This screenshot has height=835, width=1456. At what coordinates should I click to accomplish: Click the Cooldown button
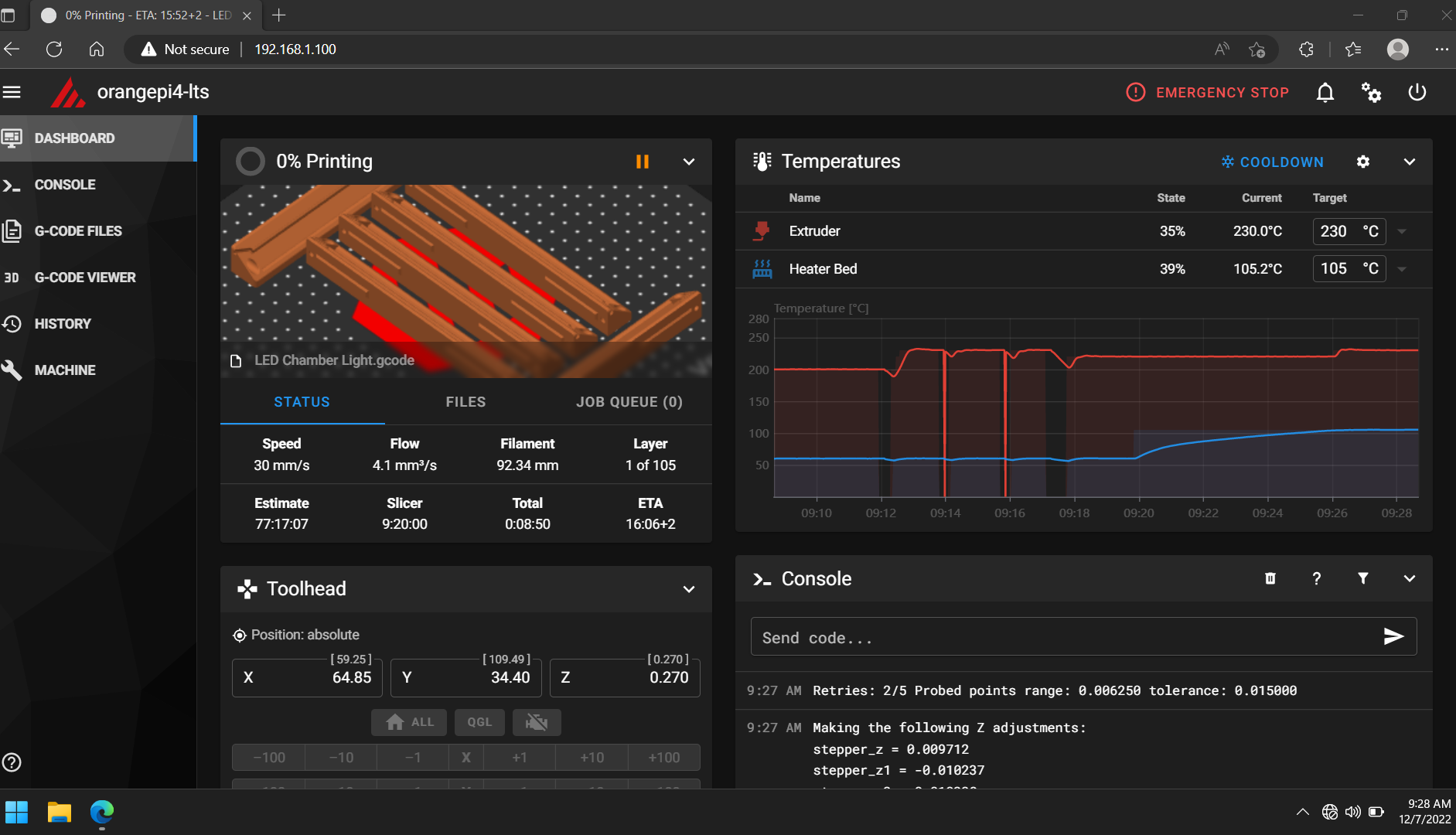point(1273,162)
